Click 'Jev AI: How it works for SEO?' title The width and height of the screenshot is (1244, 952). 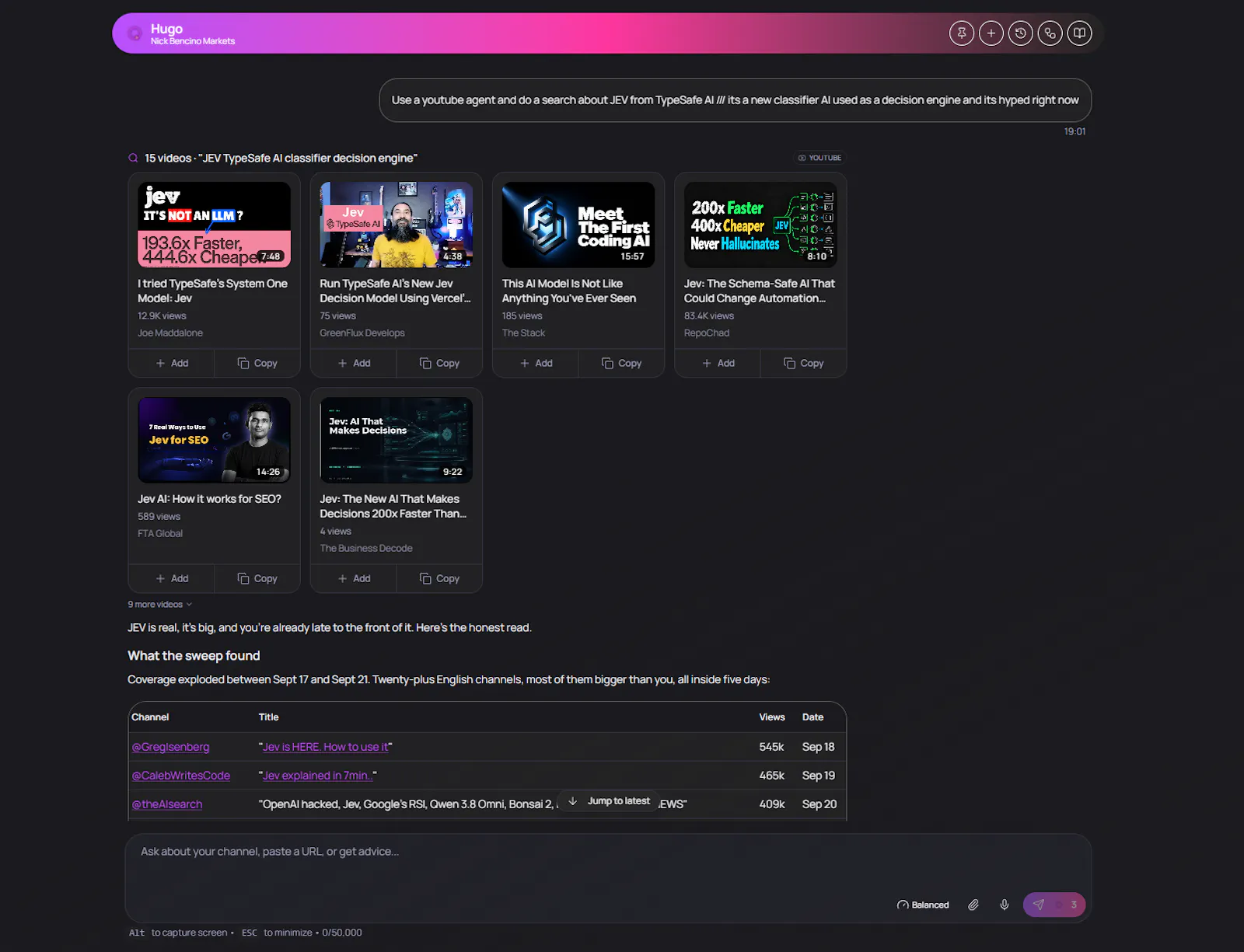point(209,499)
